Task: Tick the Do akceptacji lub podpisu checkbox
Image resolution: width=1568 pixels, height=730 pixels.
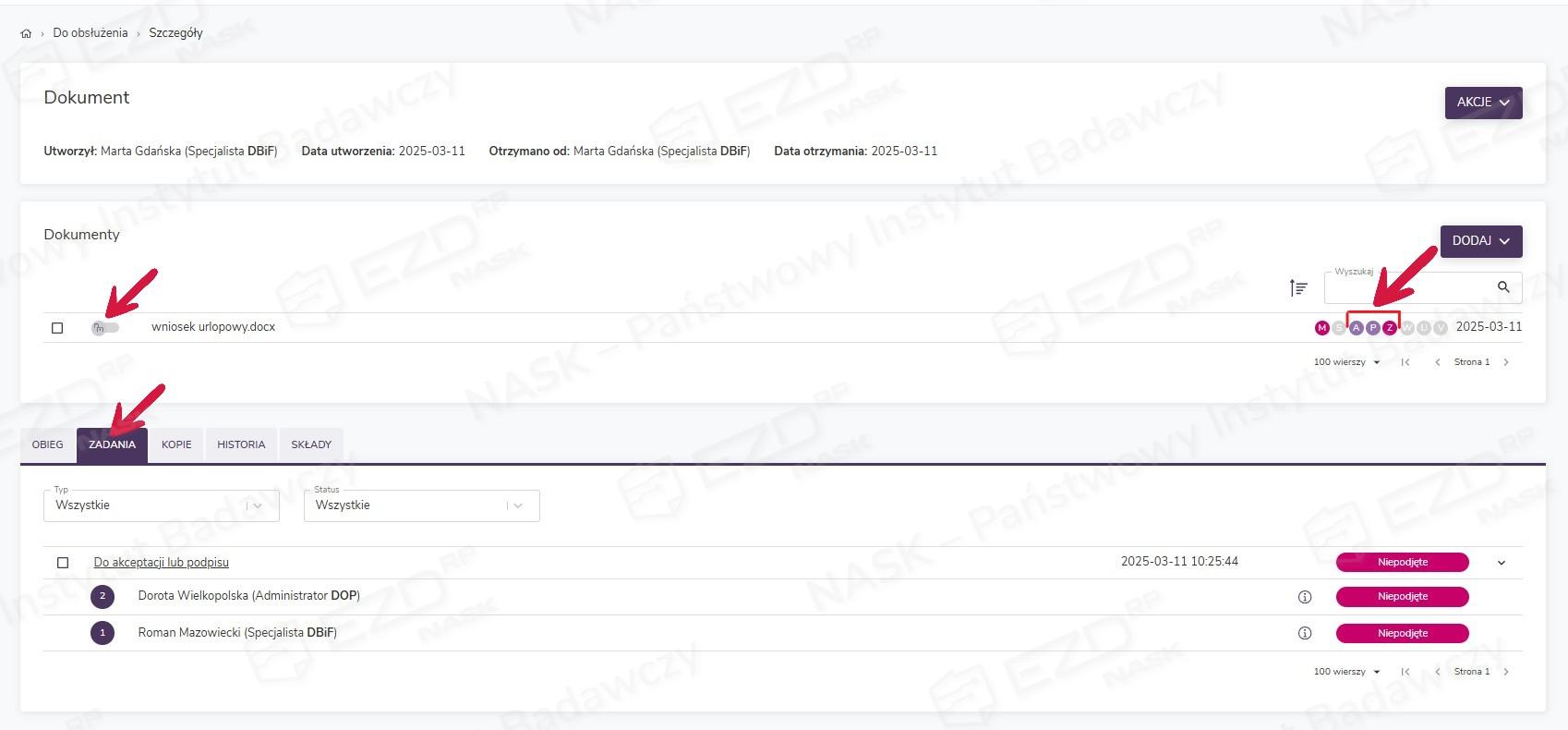Action: coord(63,563)
